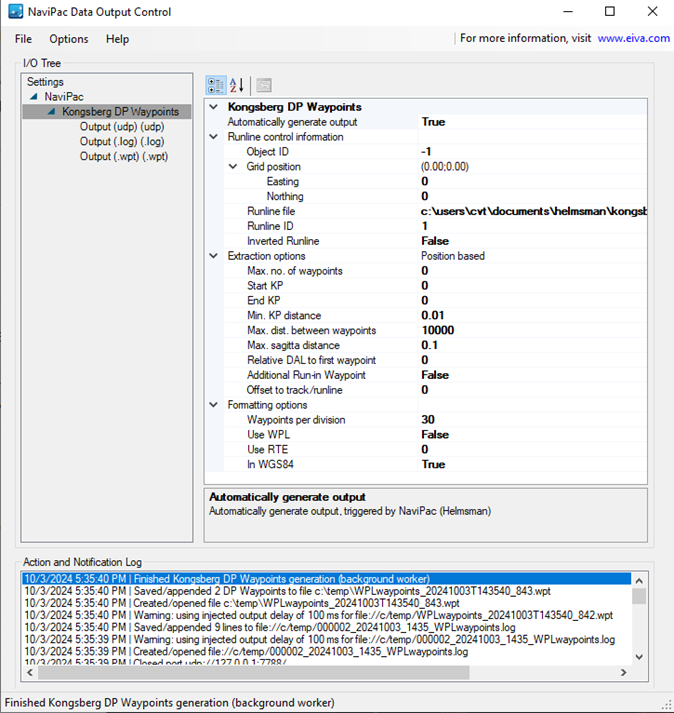Click the Min. KP distance value 0.01
The width and height of the screenshot is (674, 713).
532,316
